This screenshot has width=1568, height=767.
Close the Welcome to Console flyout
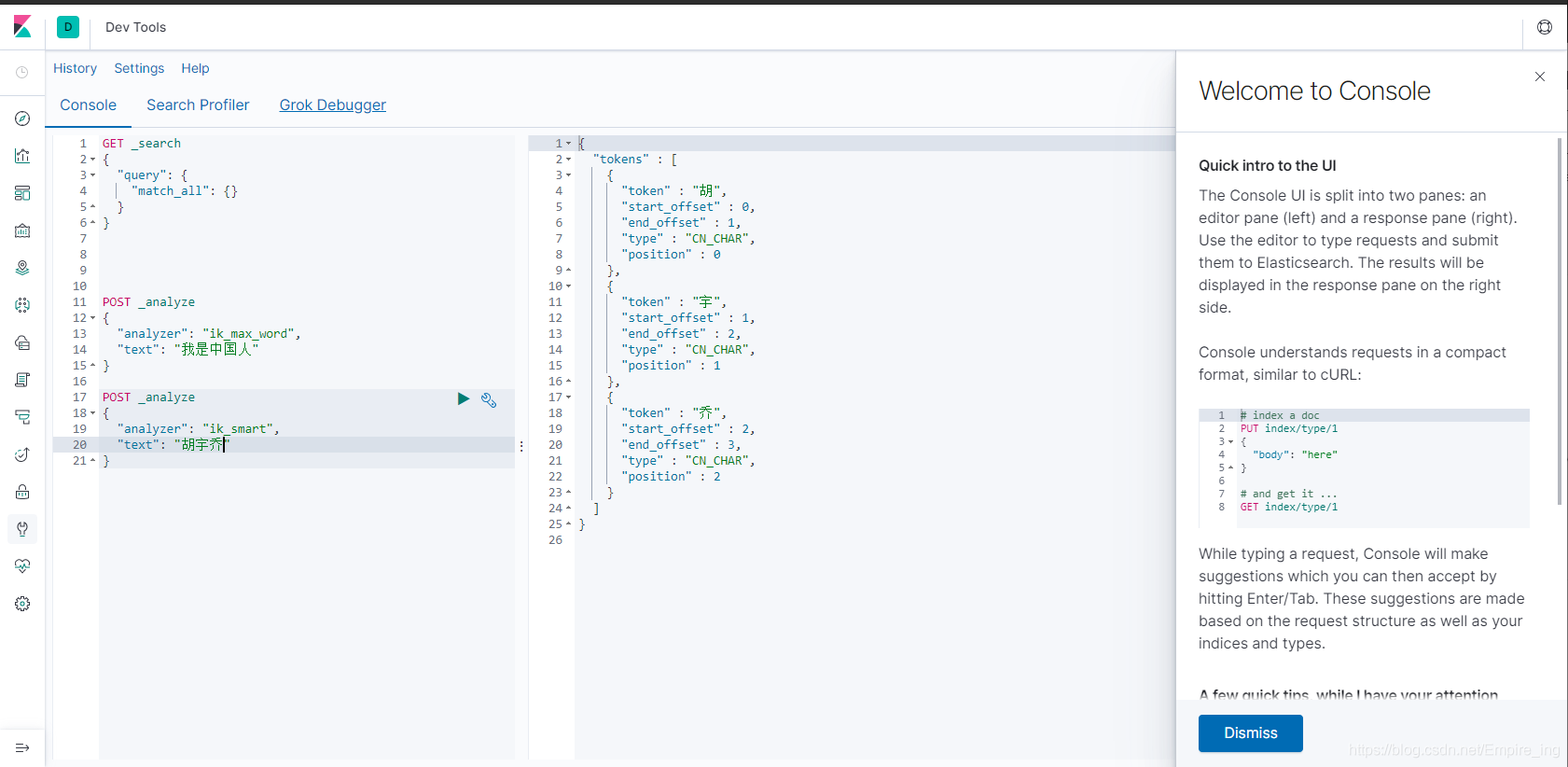(1540, 77)
